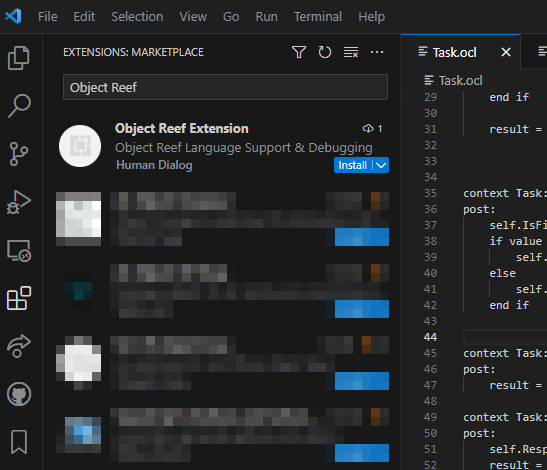Click Object Reef Extension logo thumbnail
This screenshot has height=470, width=547.
tap(80, 146)
